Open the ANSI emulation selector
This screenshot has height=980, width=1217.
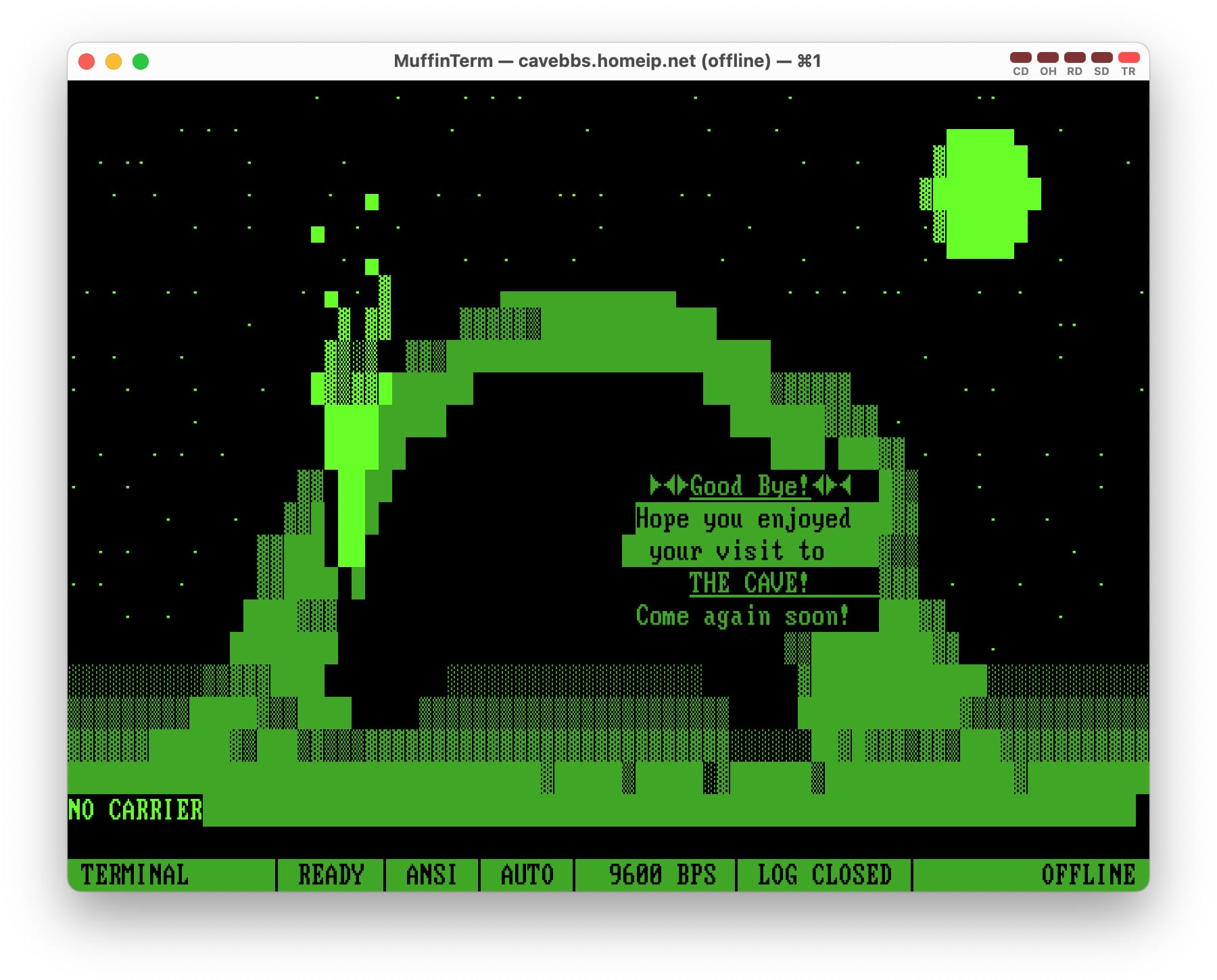click(x=431, y=875)
